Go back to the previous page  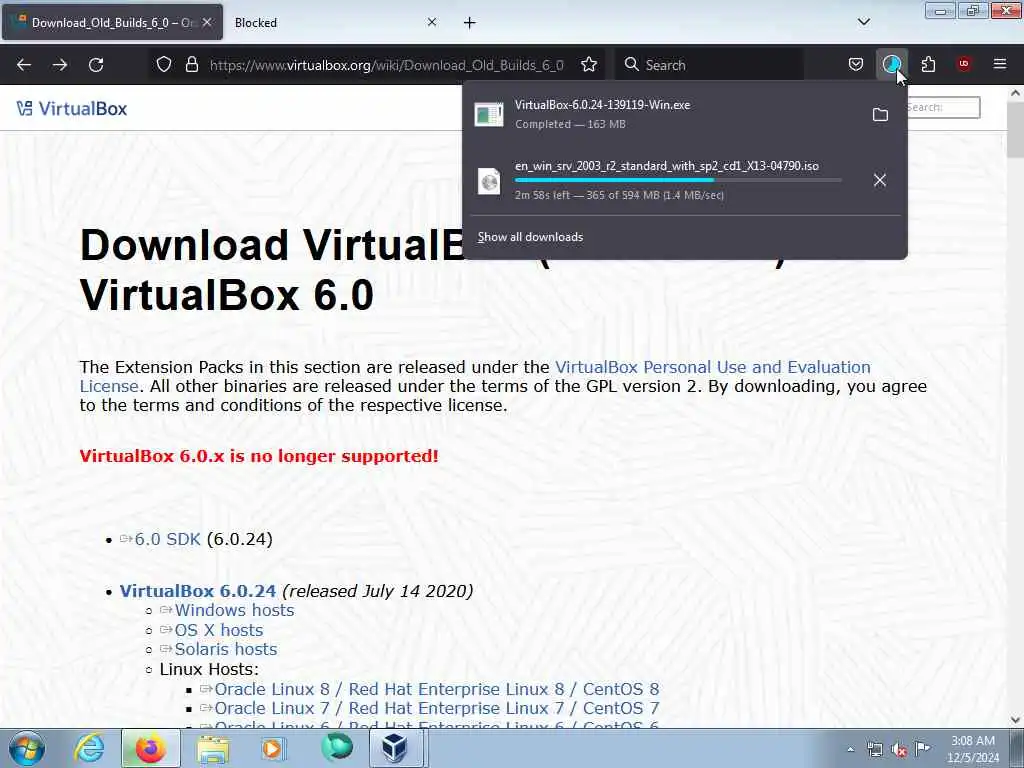(24, 65)
